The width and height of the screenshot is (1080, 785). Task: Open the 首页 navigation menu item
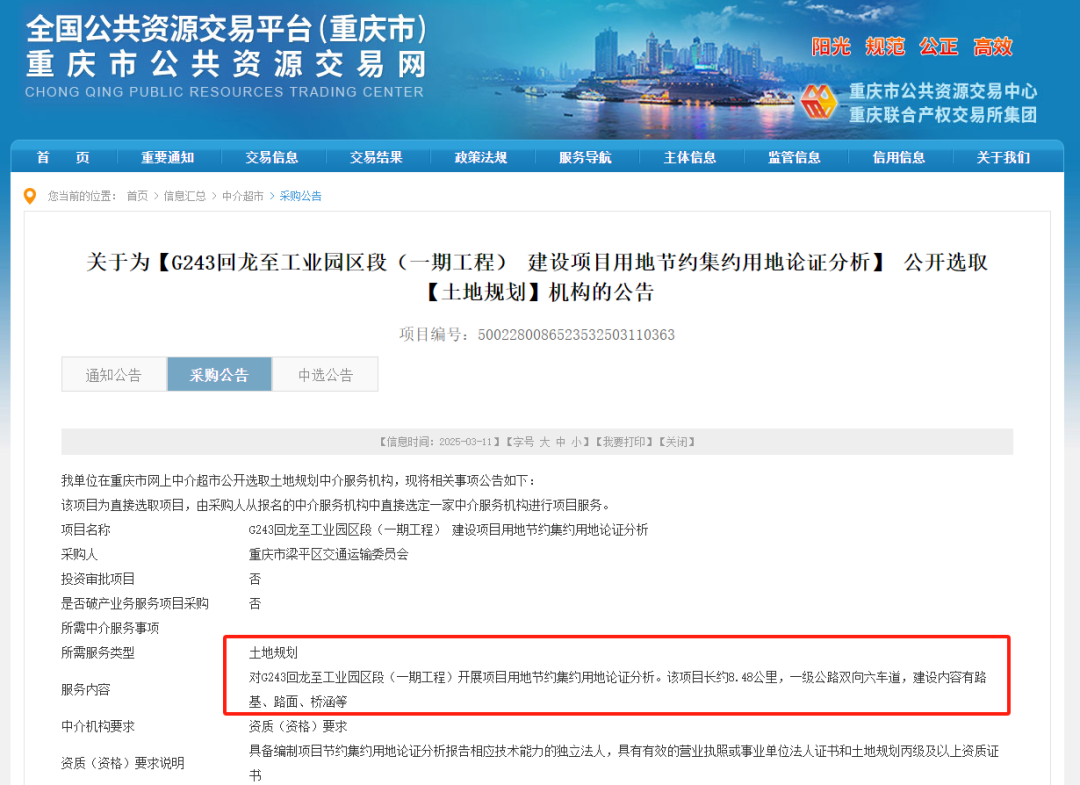click(x=63, y=158)
